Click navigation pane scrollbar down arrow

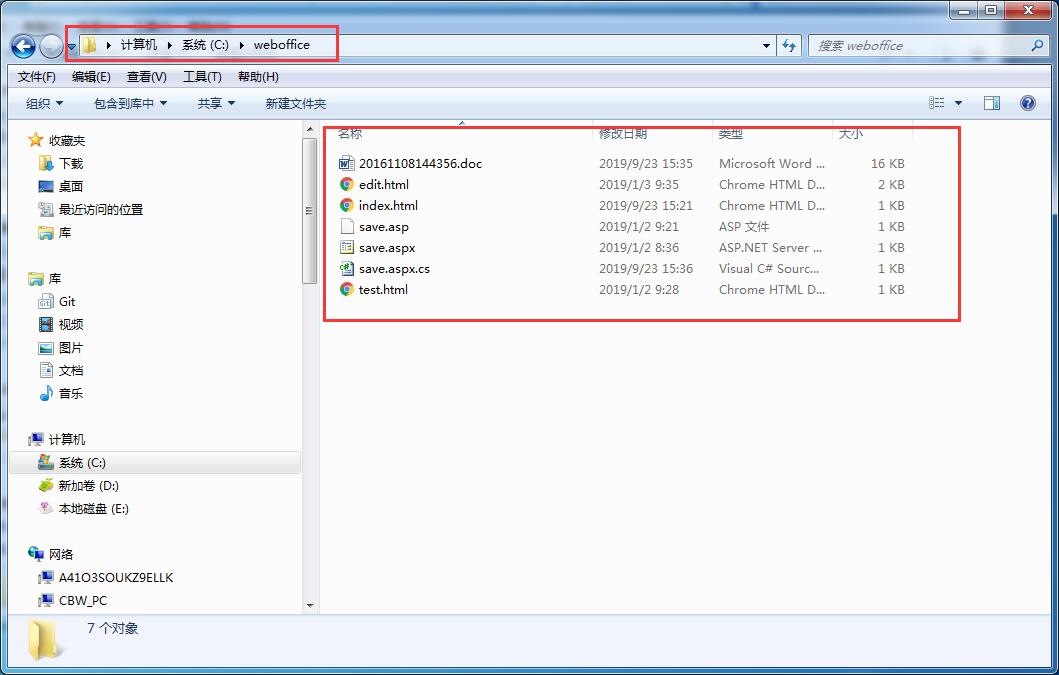pos(310,605)
